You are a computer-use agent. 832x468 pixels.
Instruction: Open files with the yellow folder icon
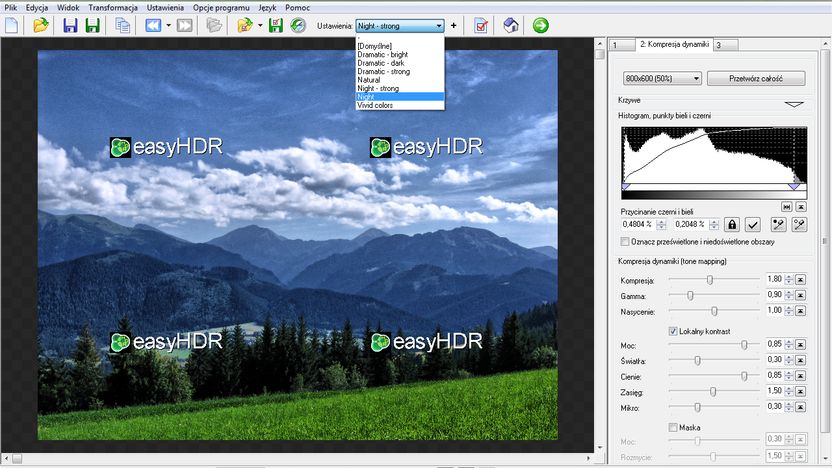click(41, 25)
